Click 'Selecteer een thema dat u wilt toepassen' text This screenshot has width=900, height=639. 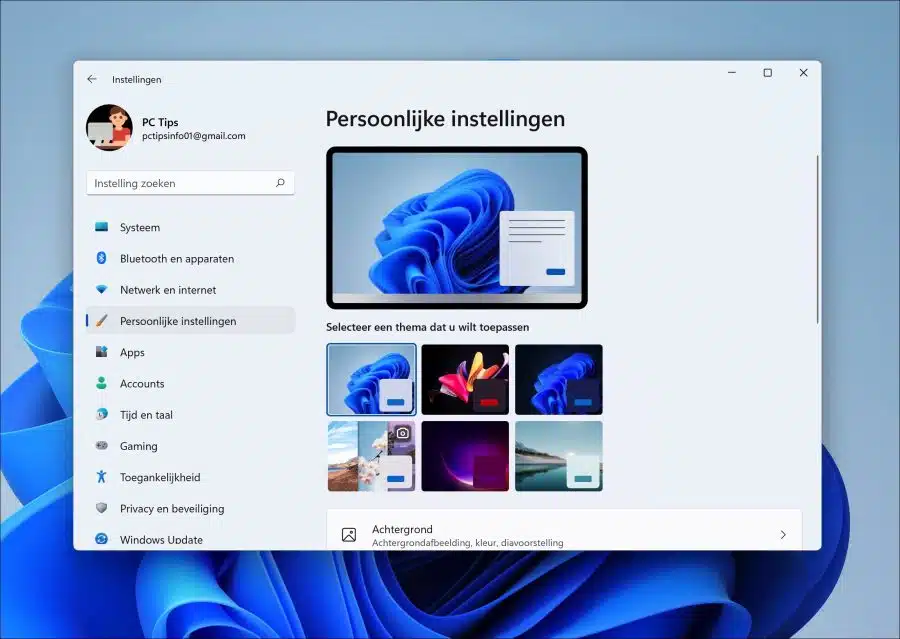(x=428, y=327)
